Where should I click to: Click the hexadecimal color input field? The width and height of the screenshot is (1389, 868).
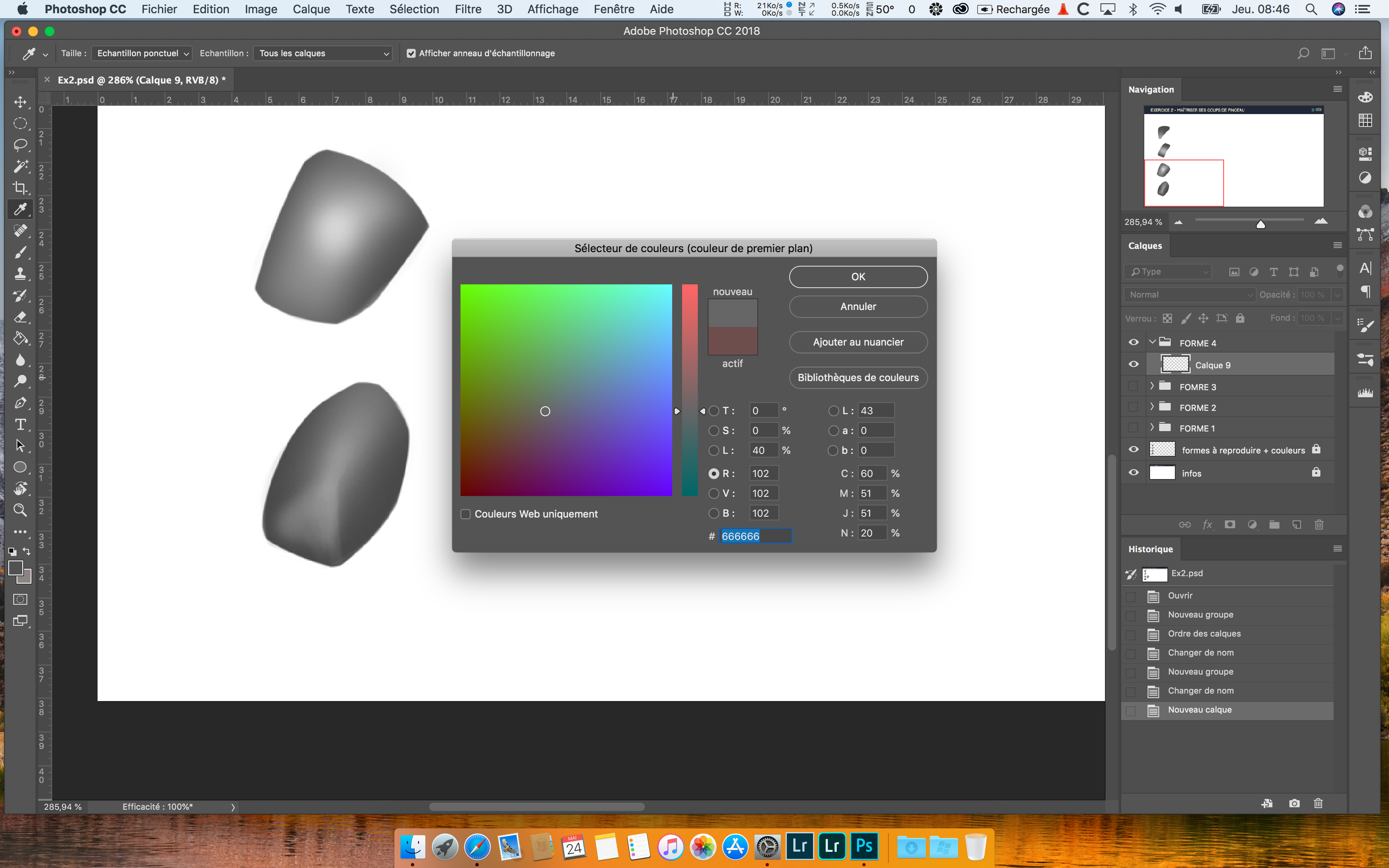[x=755, y=536]
